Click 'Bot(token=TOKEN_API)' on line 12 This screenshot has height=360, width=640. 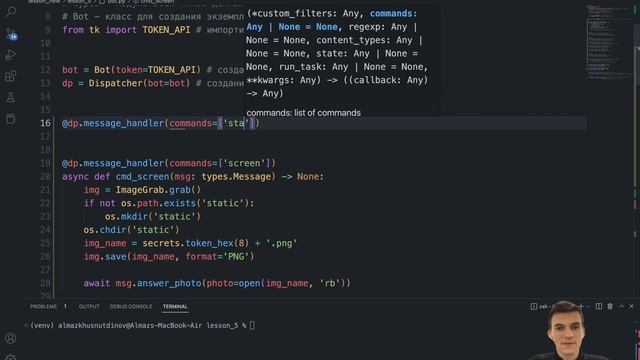pyautogui.click(x=147, y=70)
